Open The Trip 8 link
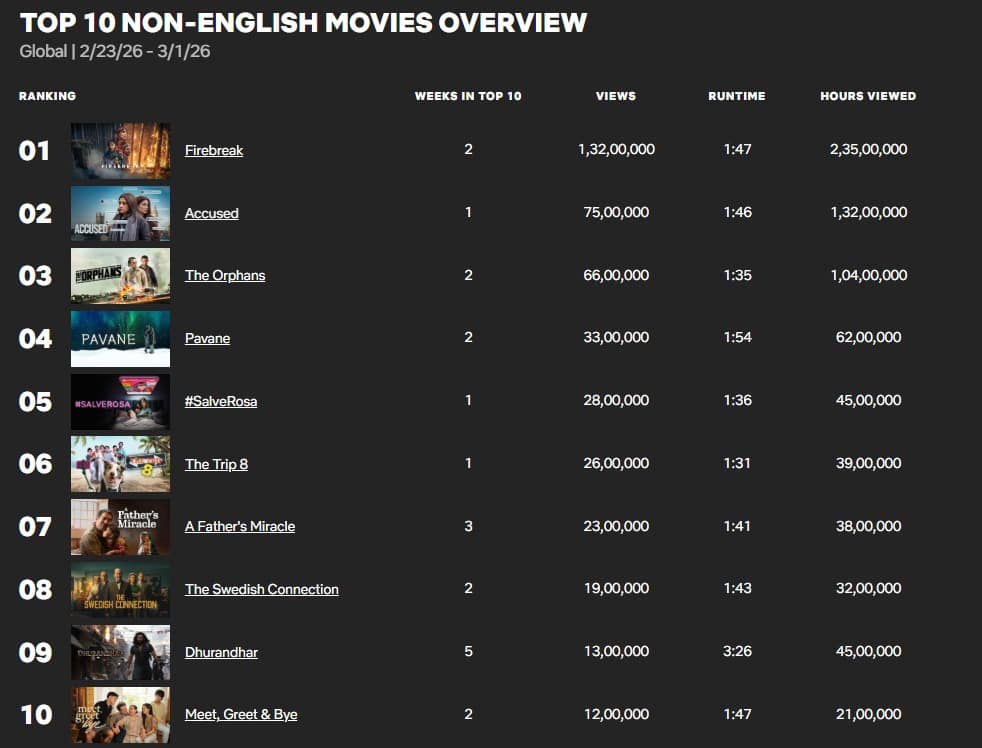Screen dimensions: 982x748 [216, 464]
